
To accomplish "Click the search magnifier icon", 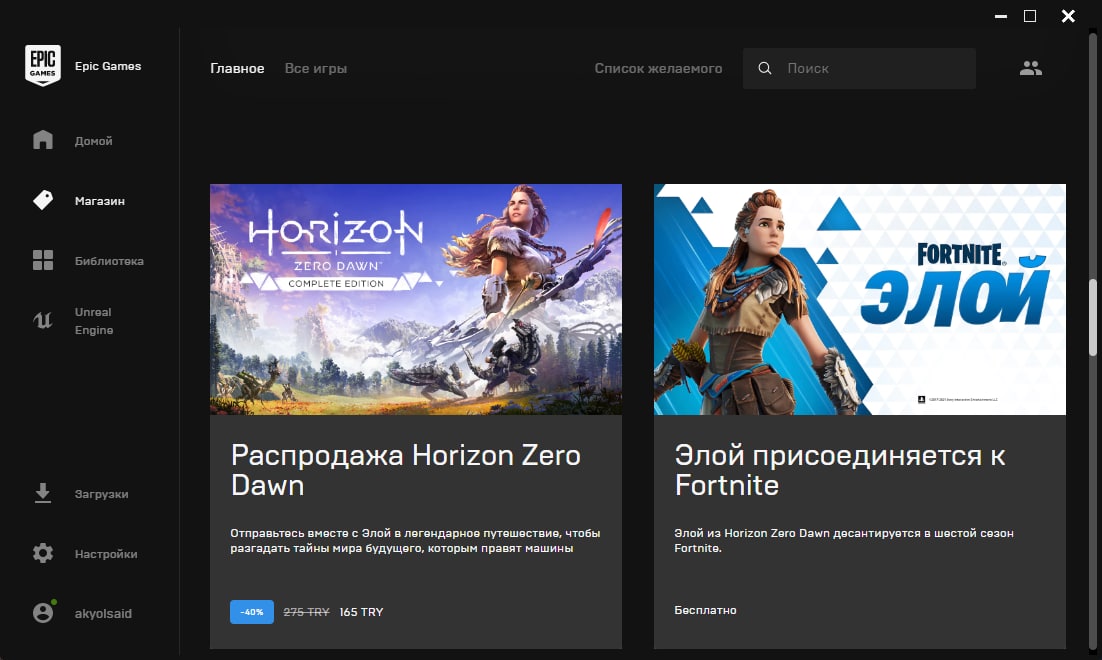I will [765, 68].
